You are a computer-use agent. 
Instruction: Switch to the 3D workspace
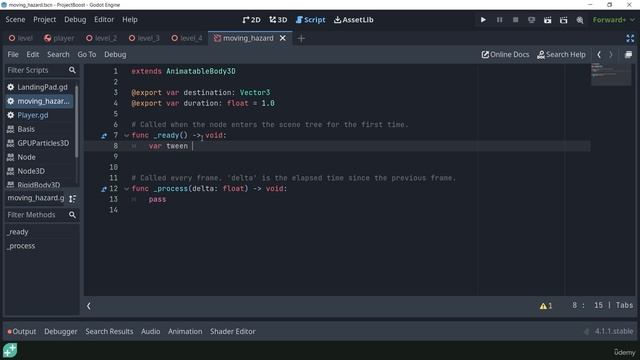(278, 20)
